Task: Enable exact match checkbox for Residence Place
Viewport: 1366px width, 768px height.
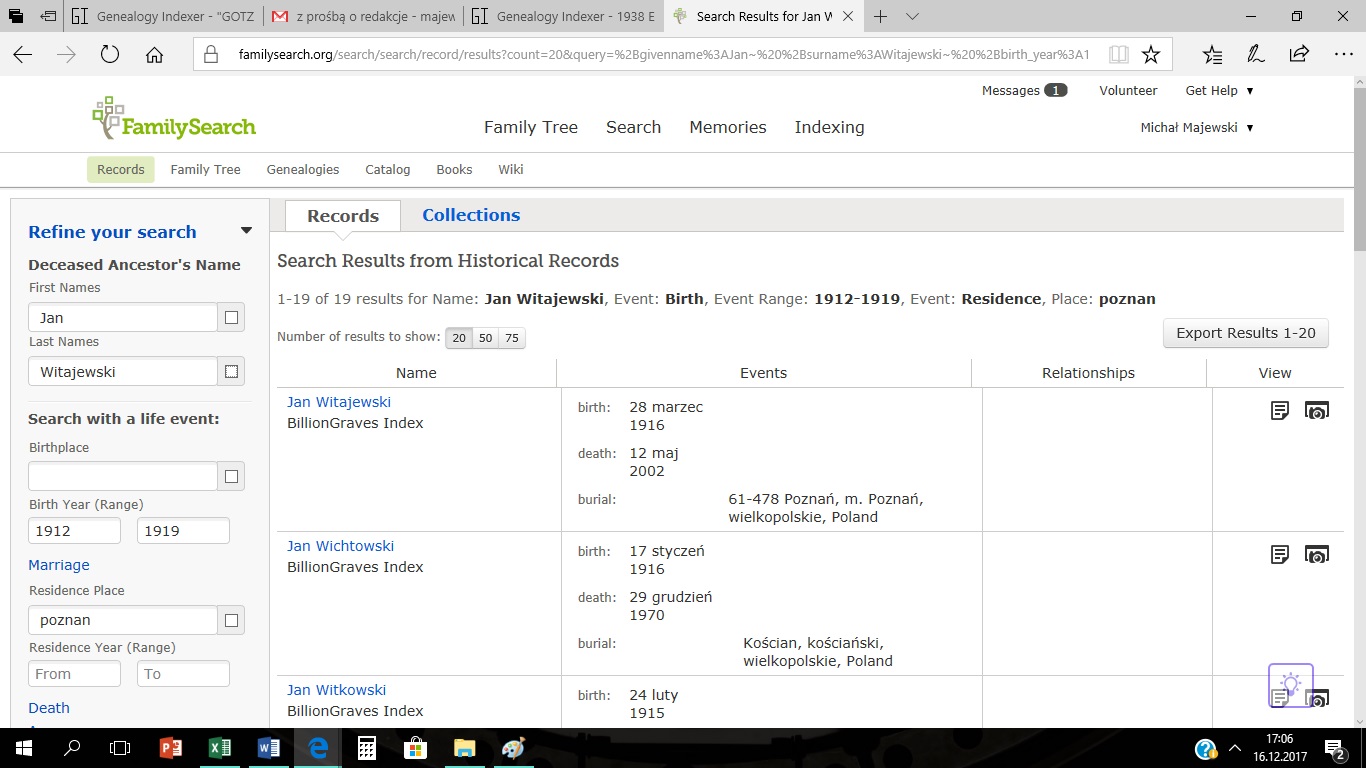Action: pyautogui.click(x=231, y=620)
